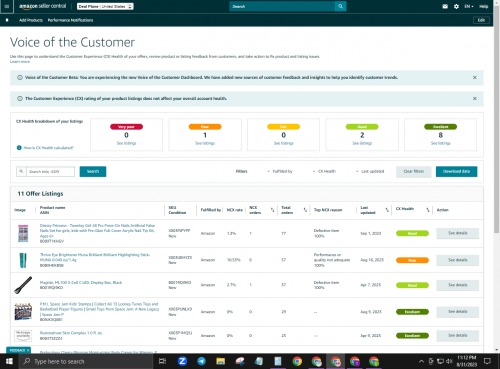The image size is (500, 369).
Task: Close the Feedback tab
Action: (28, 350)
